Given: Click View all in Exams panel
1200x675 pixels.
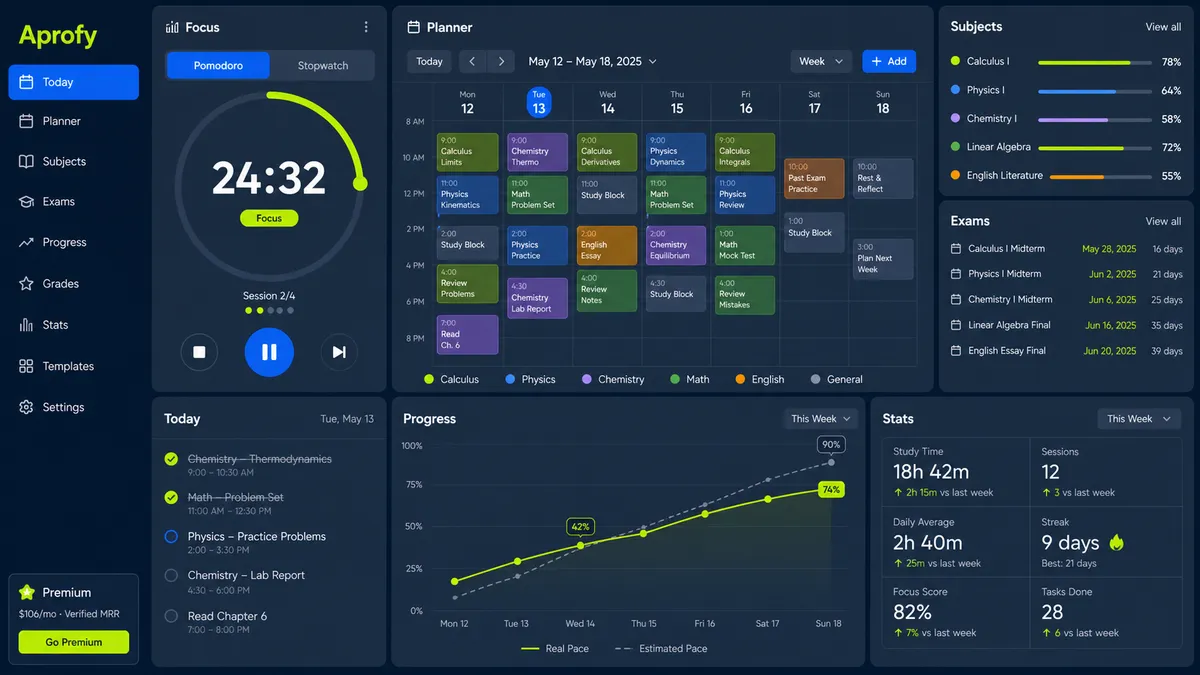Looking at the screenshot, I should [x=1163, y=221].
